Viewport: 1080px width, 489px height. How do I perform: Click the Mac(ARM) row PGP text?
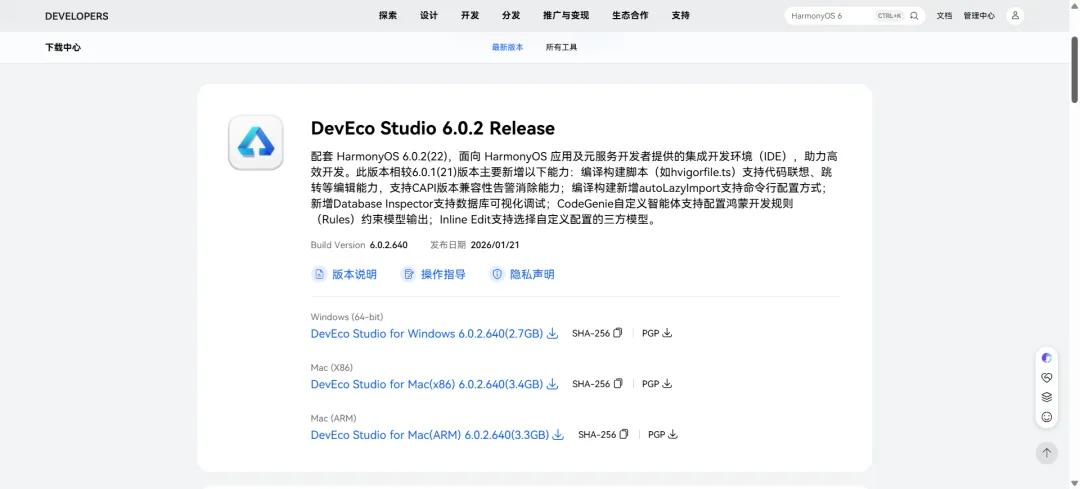pyautogui.click(x=656, y=435)
